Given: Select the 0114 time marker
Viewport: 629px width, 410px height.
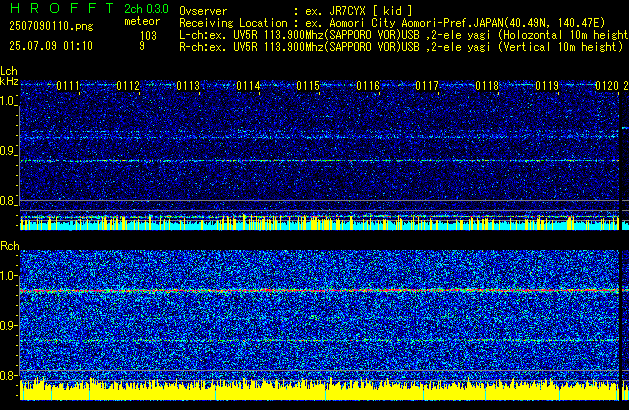Looking at the screenshot, I should (x=248, y=86).
